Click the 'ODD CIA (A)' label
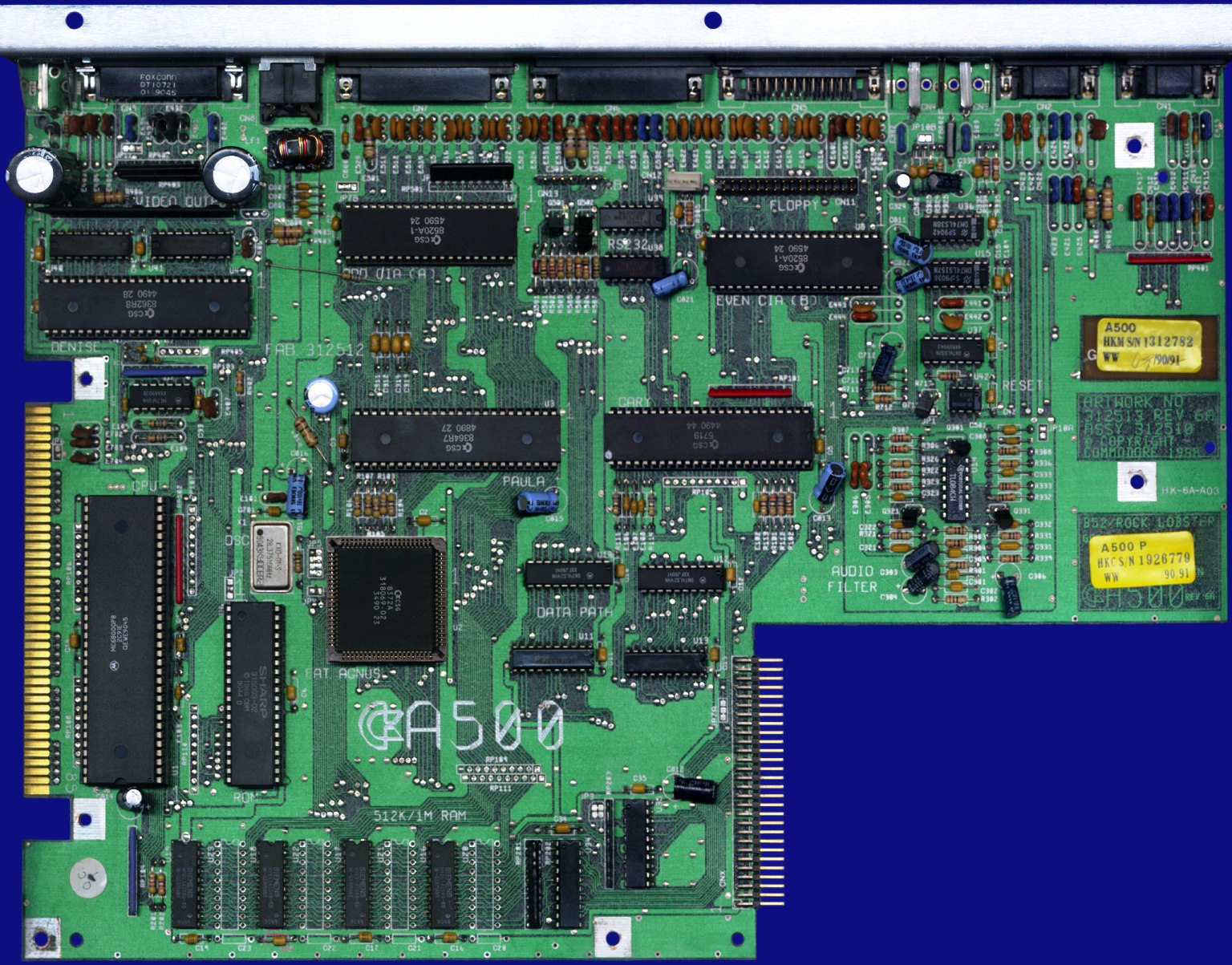 pos(389,274)
